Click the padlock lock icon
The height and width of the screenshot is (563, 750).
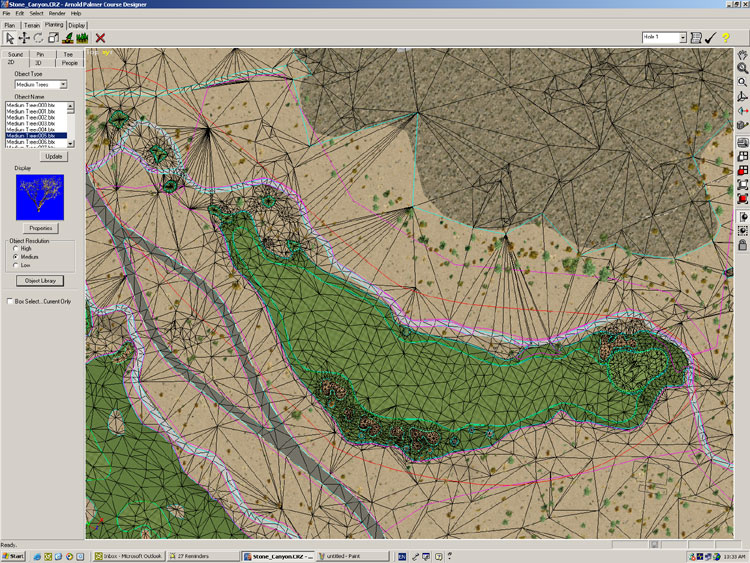742,244
